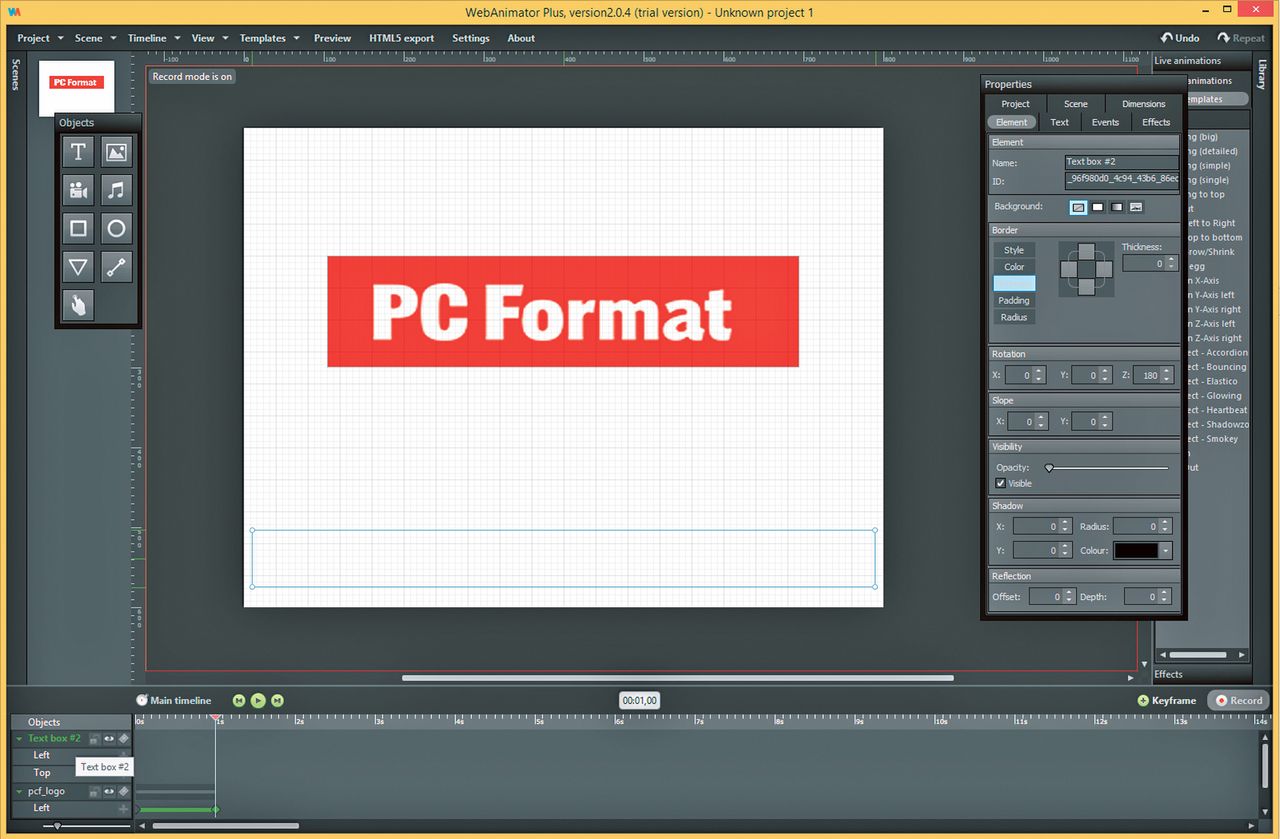Screen dimensions: 1280x839
Task: Click keyframe diamond for pcf_logo
Action: point(124,791)
